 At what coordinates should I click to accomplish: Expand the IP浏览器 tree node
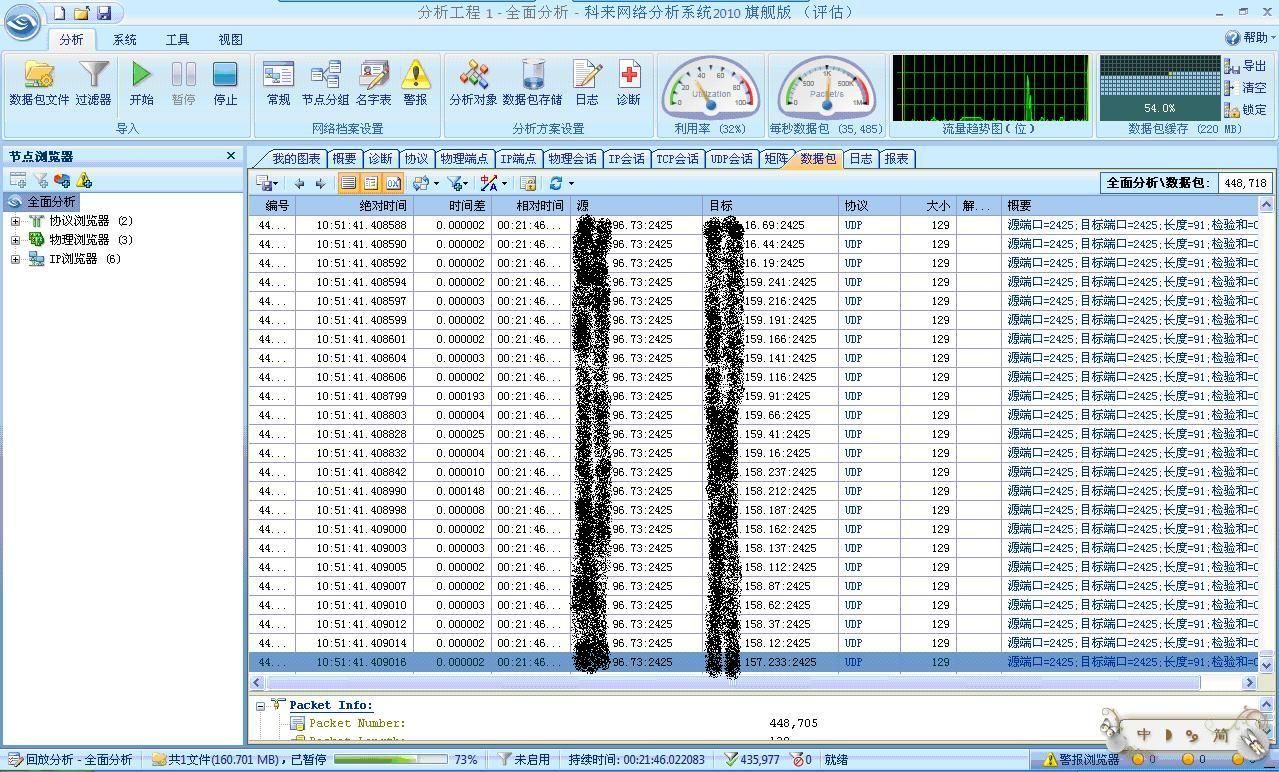[15, 259]
